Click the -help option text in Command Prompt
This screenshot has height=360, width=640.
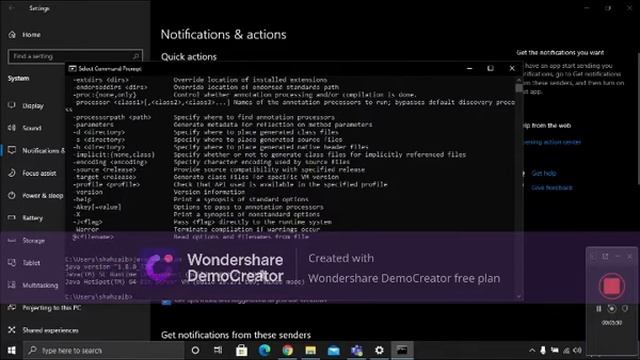point(82,200)
